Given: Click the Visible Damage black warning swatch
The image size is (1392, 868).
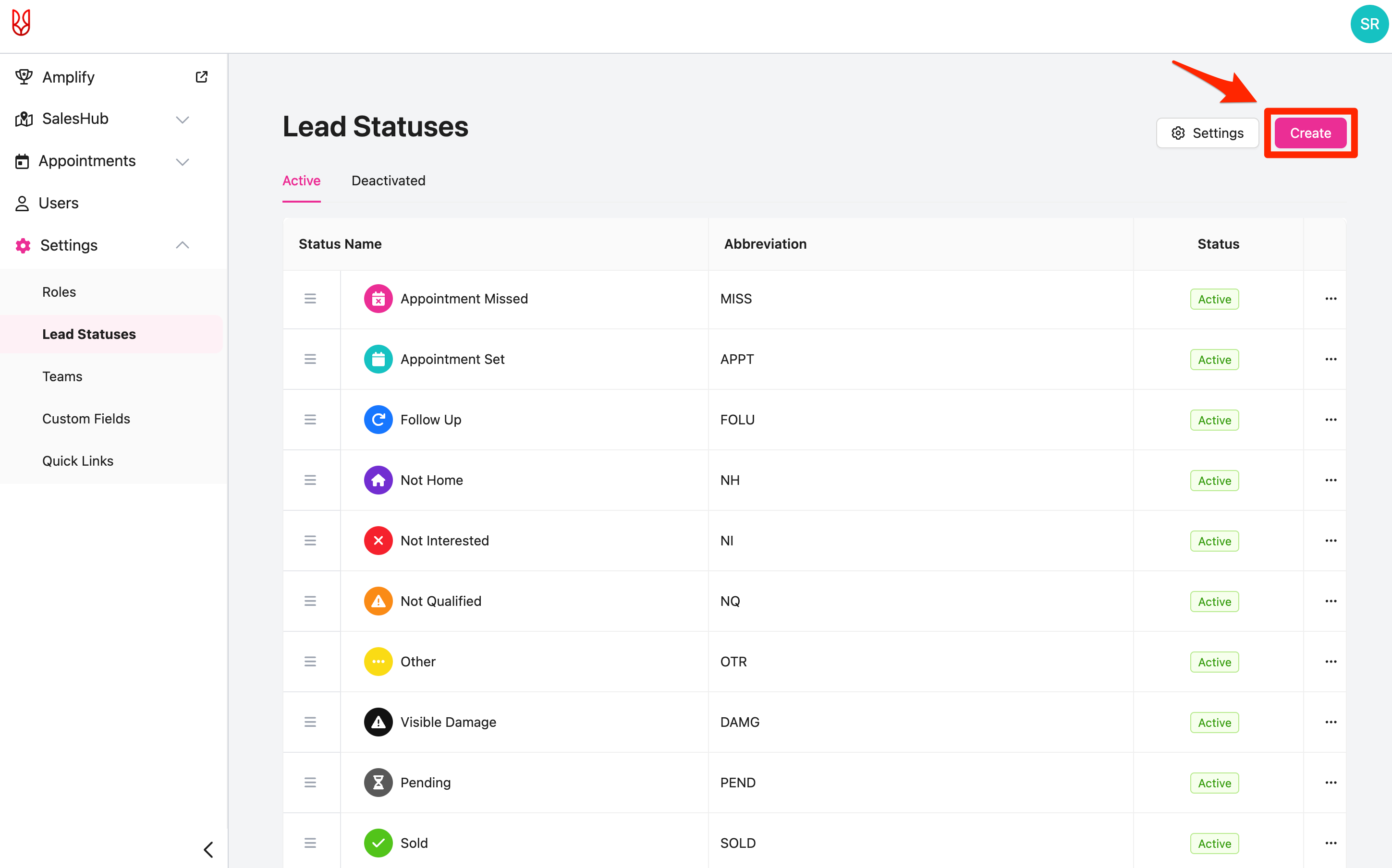Looking at the screenshot, I should pyautogui.click(x=378, y=722).
